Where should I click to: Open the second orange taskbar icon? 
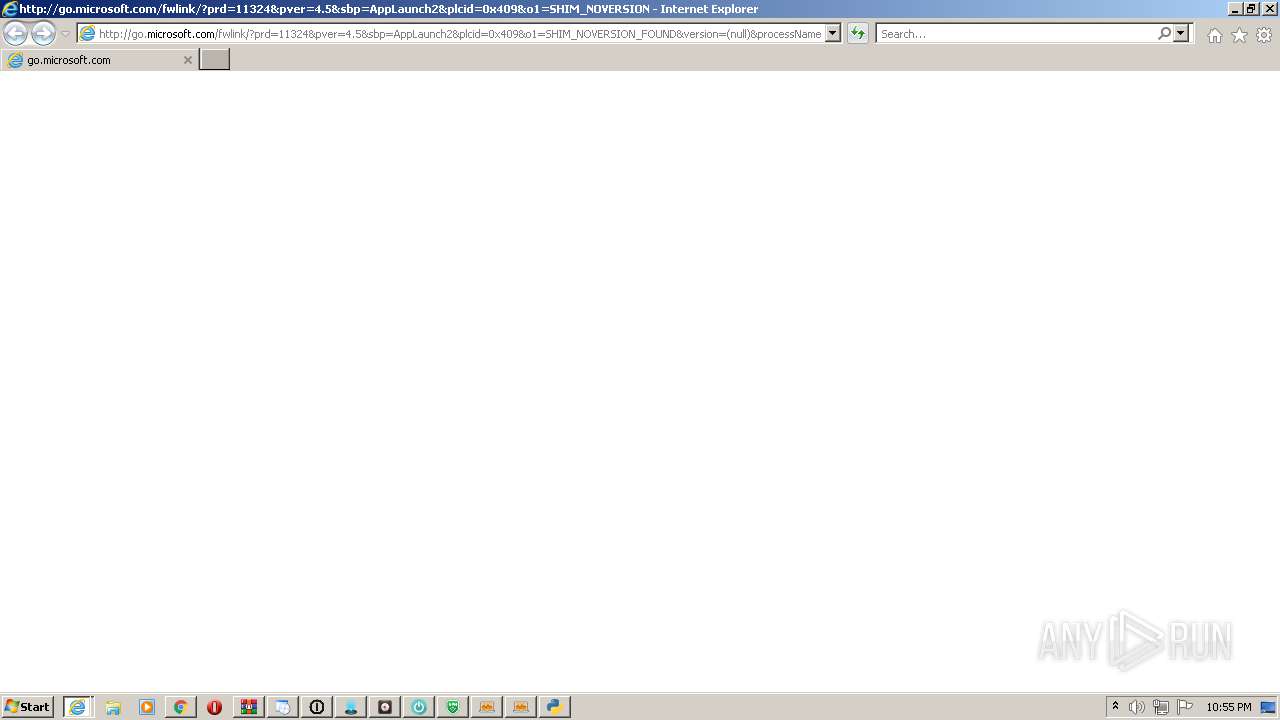[521, 707]
